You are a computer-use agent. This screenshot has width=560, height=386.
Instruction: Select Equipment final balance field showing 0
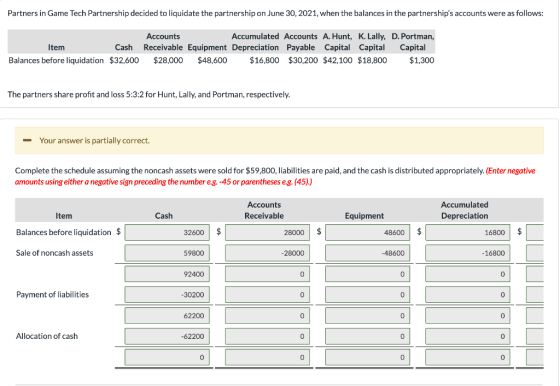point(368,357)
